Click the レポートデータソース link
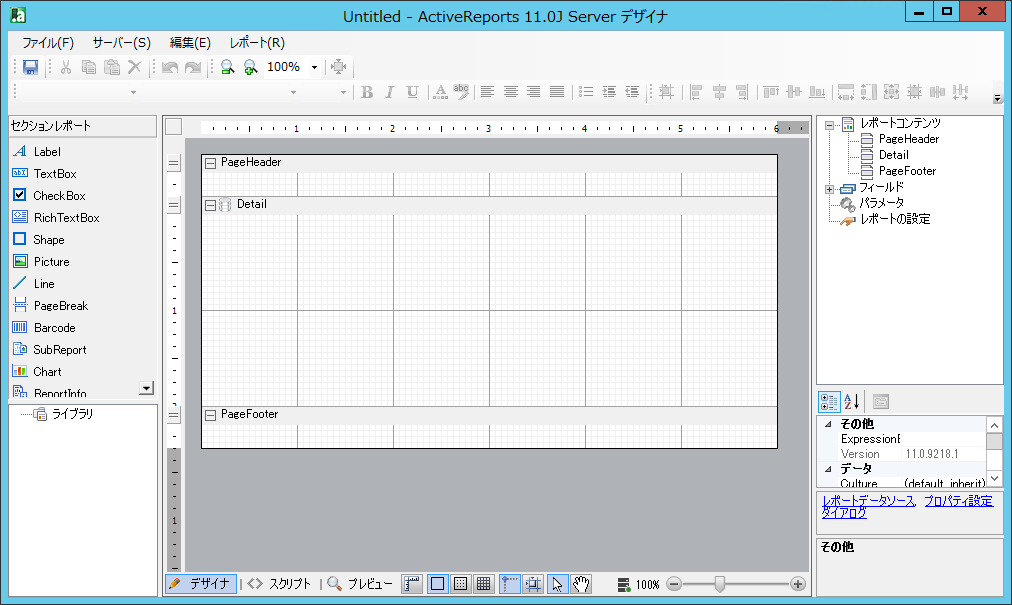Image resolution: width=1012 pixels, height=605 pixels. pyautogui.click(x=867, y=501)
